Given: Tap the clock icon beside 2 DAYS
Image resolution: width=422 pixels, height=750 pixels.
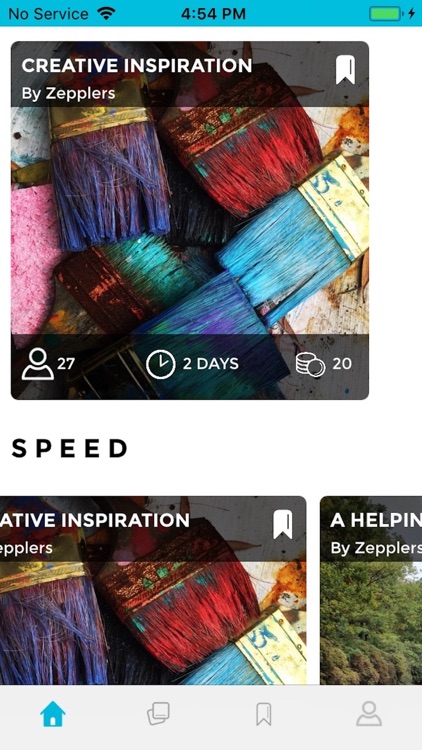Looking at the screenshot, I should [x=160, y=364].
